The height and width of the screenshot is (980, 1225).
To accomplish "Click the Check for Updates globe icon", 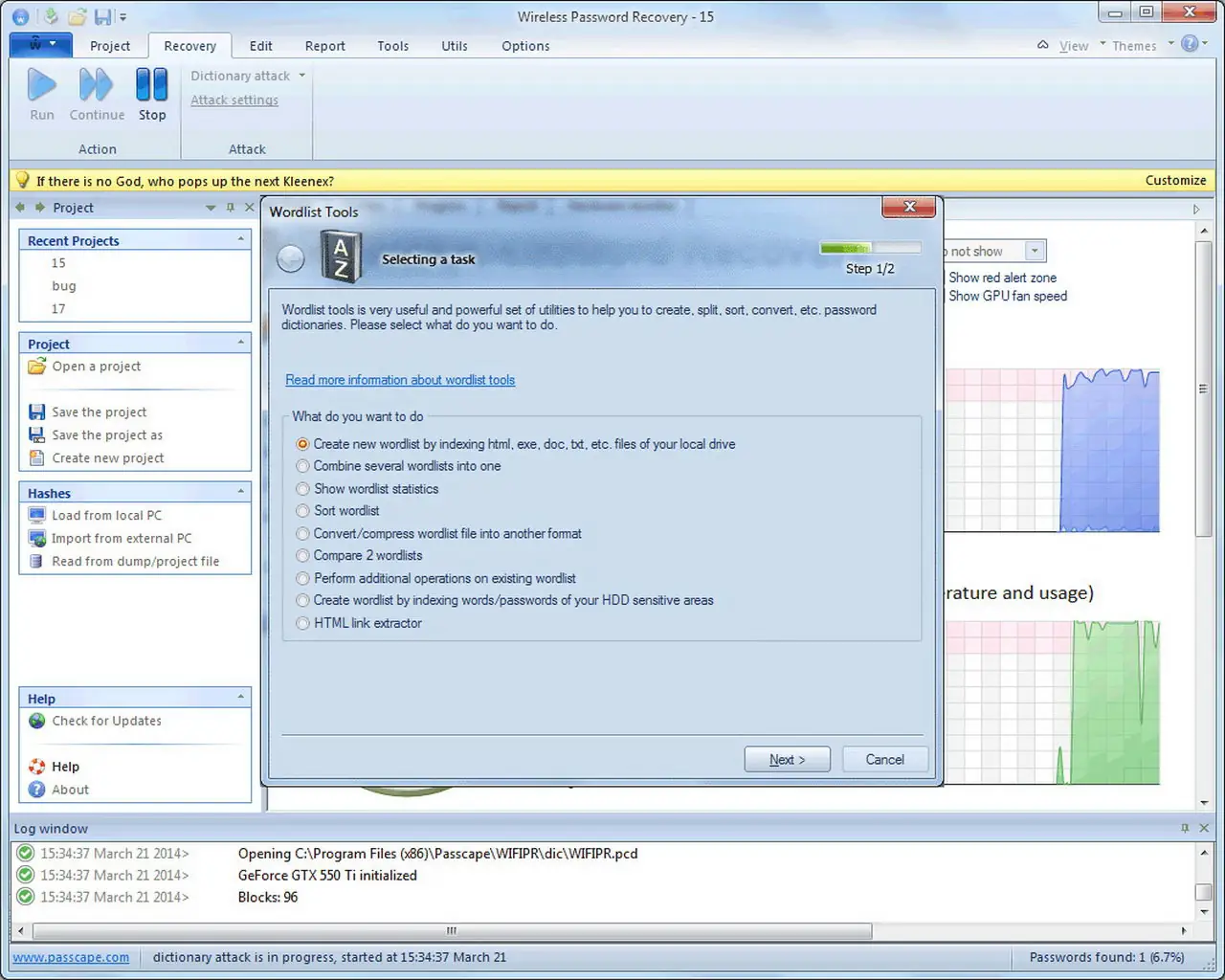I will (x=36, y=721).
